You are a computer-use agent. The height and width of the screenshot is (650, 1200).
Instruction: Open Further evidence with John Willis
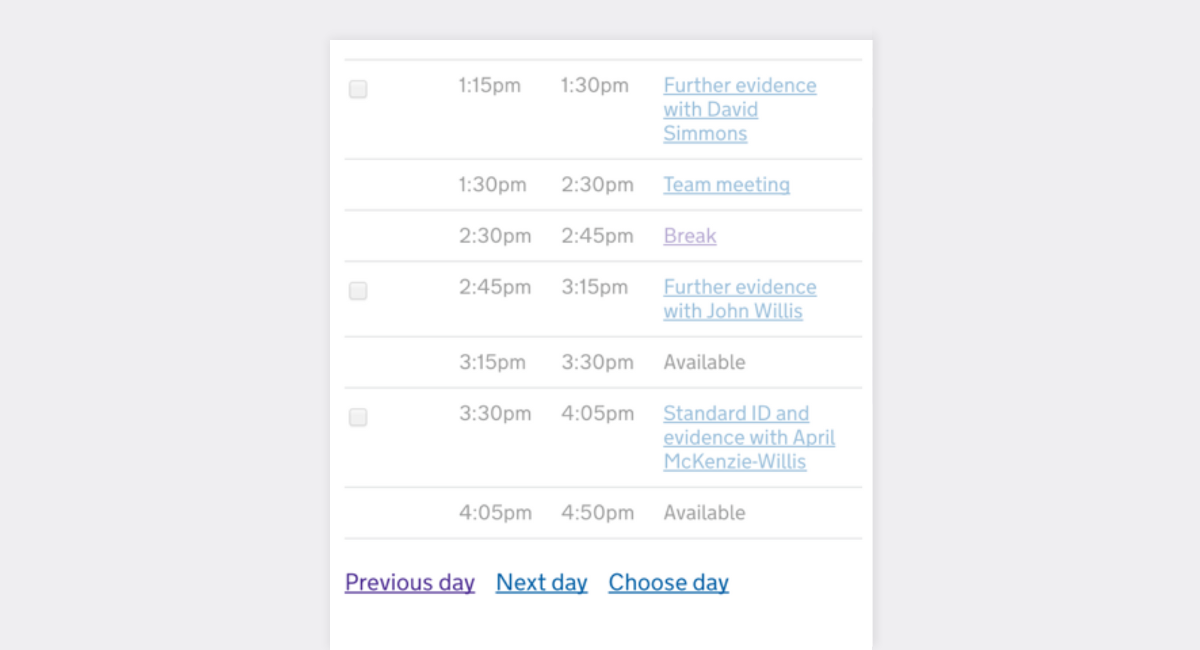740,299
